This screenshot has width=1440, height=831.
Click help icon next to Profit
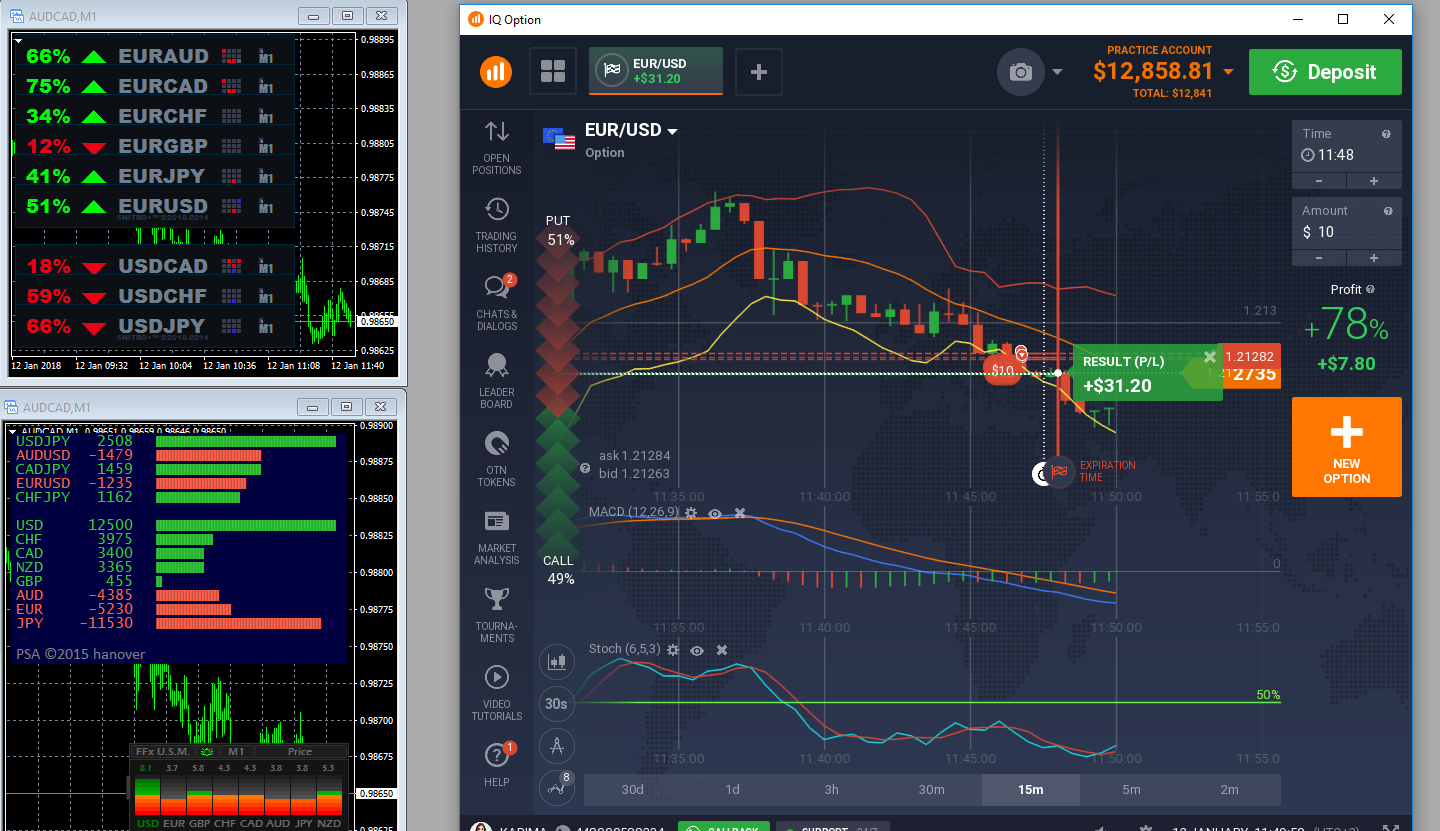click(x=1370, y=289)
